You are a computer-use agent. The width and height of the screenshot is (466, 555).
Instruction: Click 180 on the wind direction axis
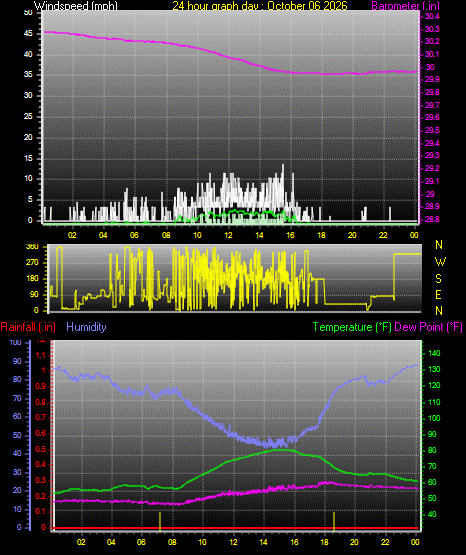(x=32, y=279)
